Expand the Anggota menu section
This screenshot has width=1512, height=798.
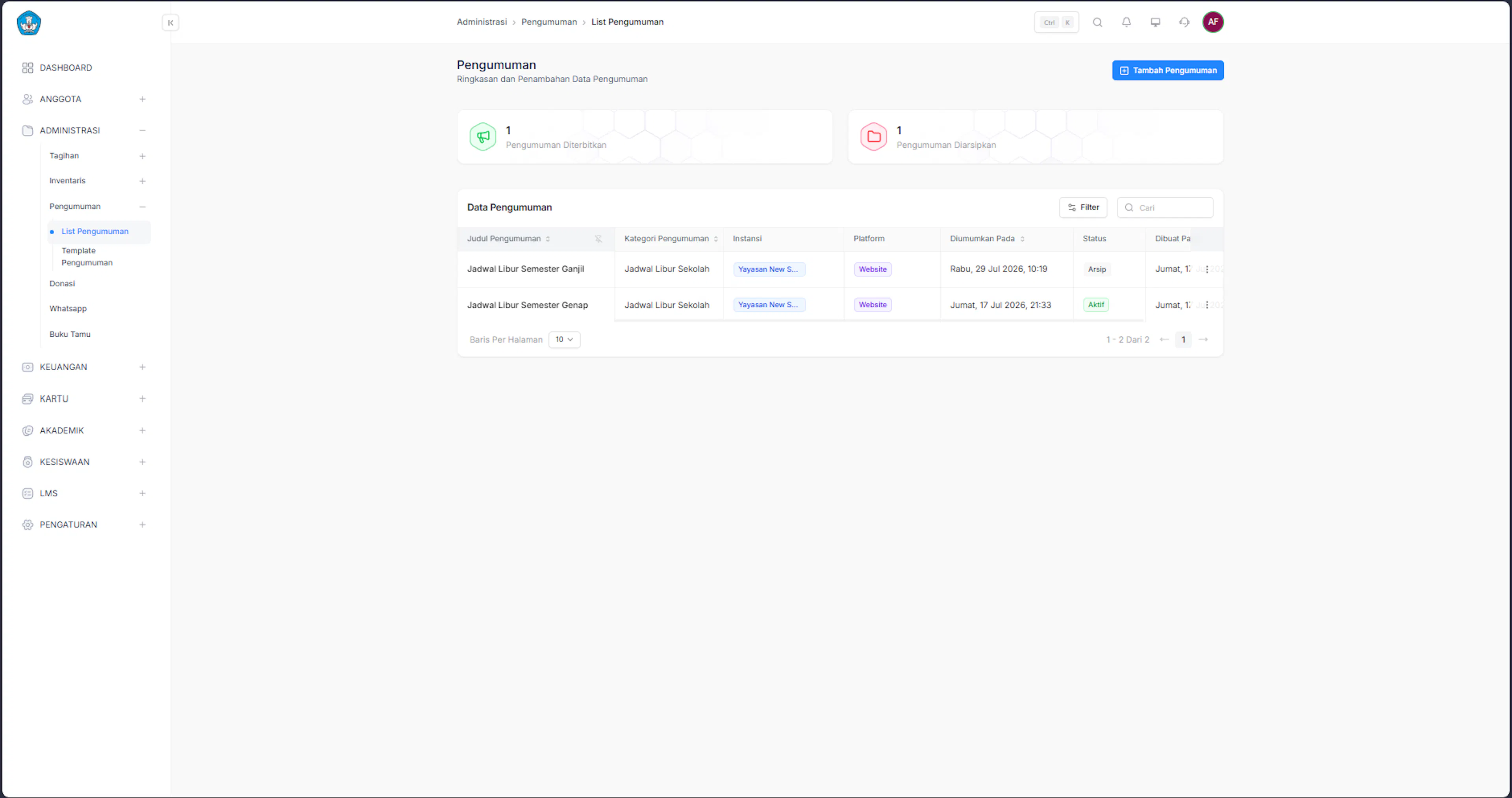click(x=142, y=99)
